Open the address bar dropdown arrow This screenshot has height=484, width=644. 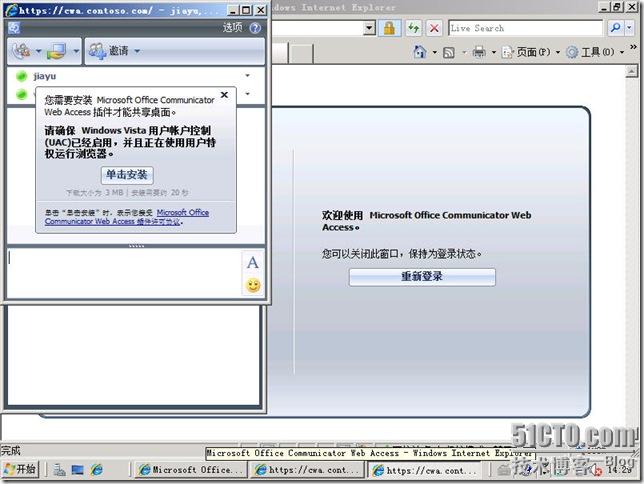[x=369, y=28]
